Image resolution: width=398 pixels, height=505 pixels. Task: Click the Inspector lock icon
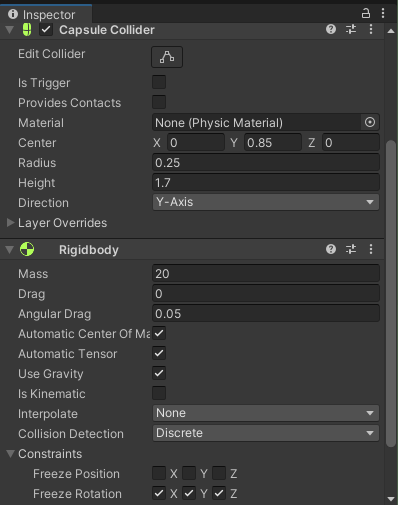[366, 13]
